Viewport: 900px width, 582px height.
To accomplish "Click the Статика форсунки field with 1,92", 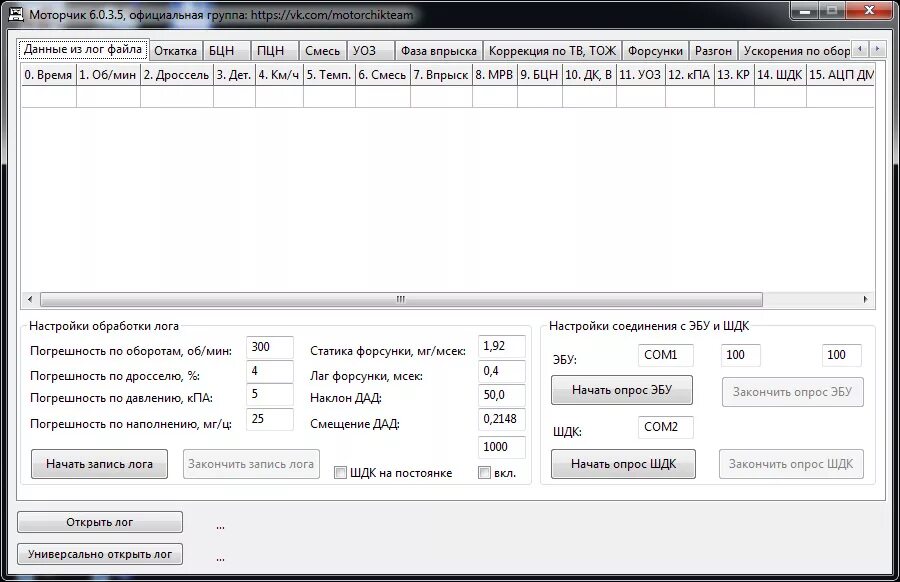I will tap(502, 347).
